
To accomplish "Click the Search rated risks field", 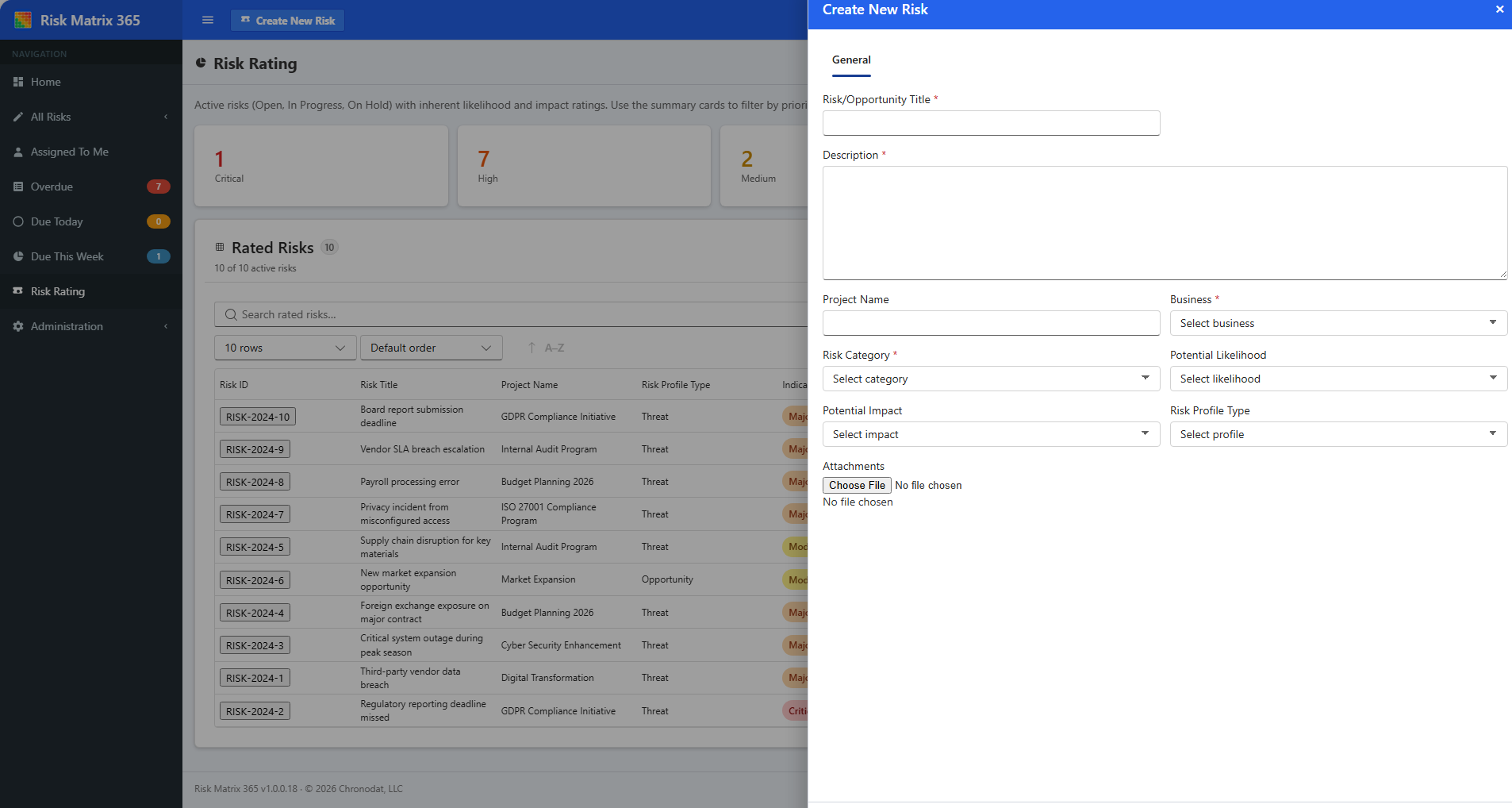I will (x=511, y=314).
